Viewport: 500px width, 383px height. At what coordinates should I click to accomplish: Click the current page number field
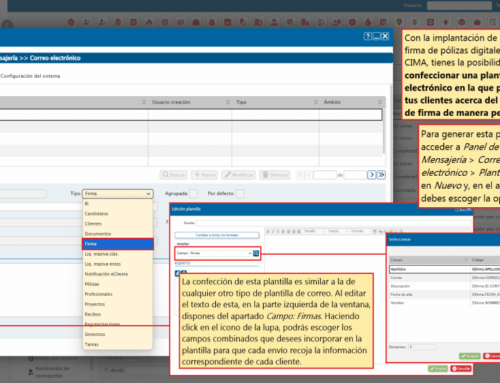click(325, 175)
